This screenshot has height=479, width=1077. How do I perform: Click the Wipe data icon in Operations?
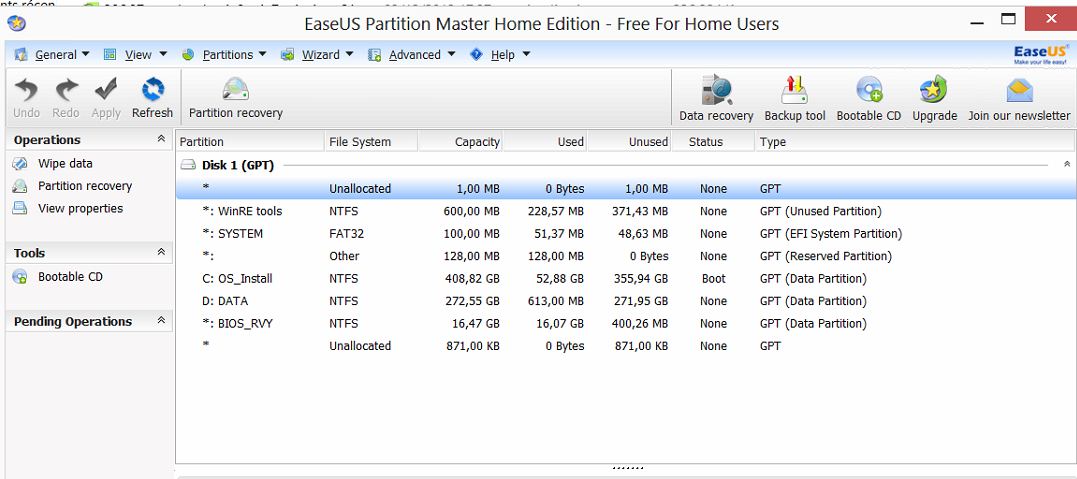tap(20, 164)
